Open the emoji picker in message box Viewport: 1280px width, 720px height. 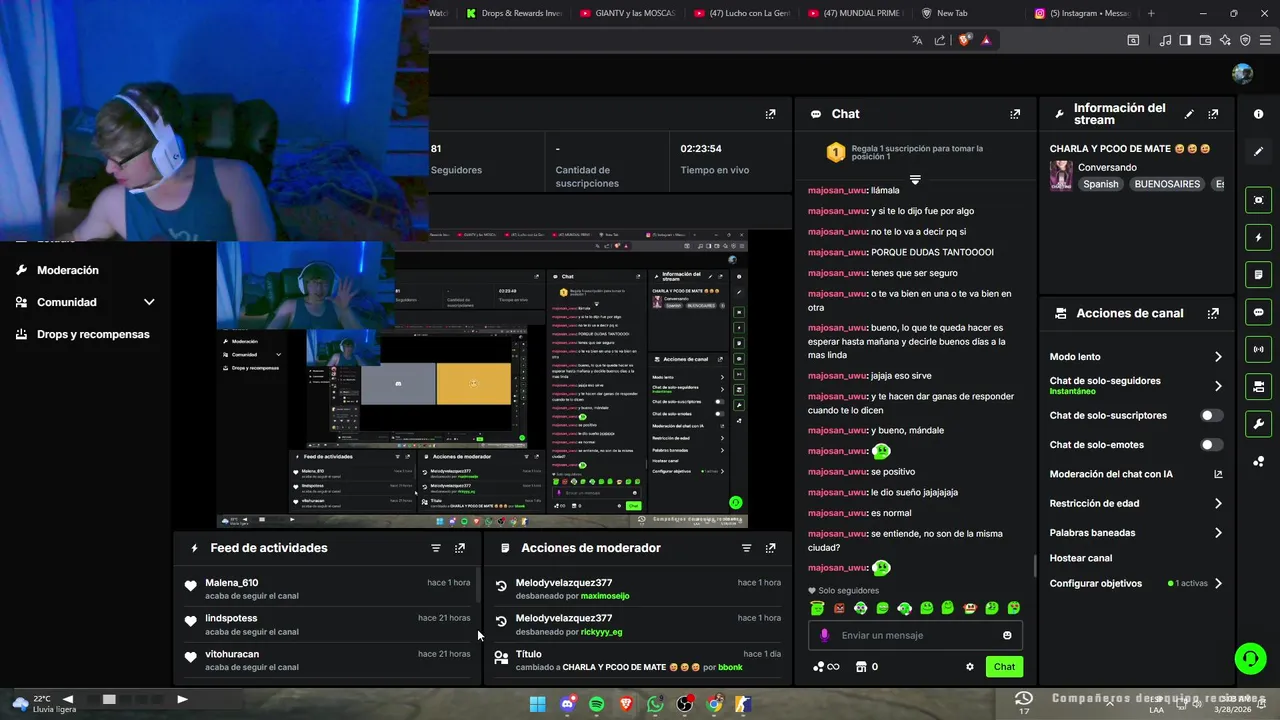(1007, 635)
